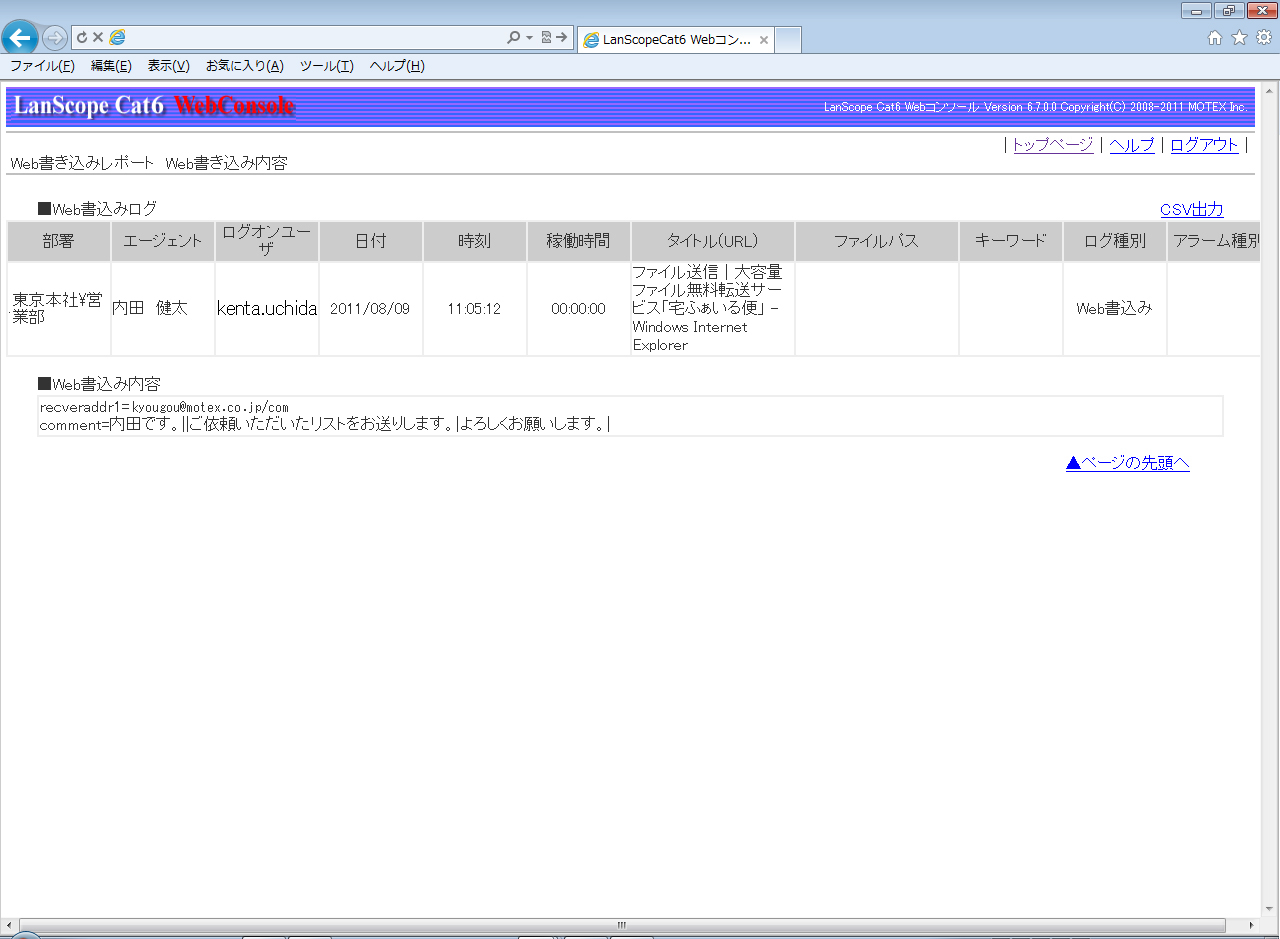Click the Web書込み log type cell

(1115, 309)
